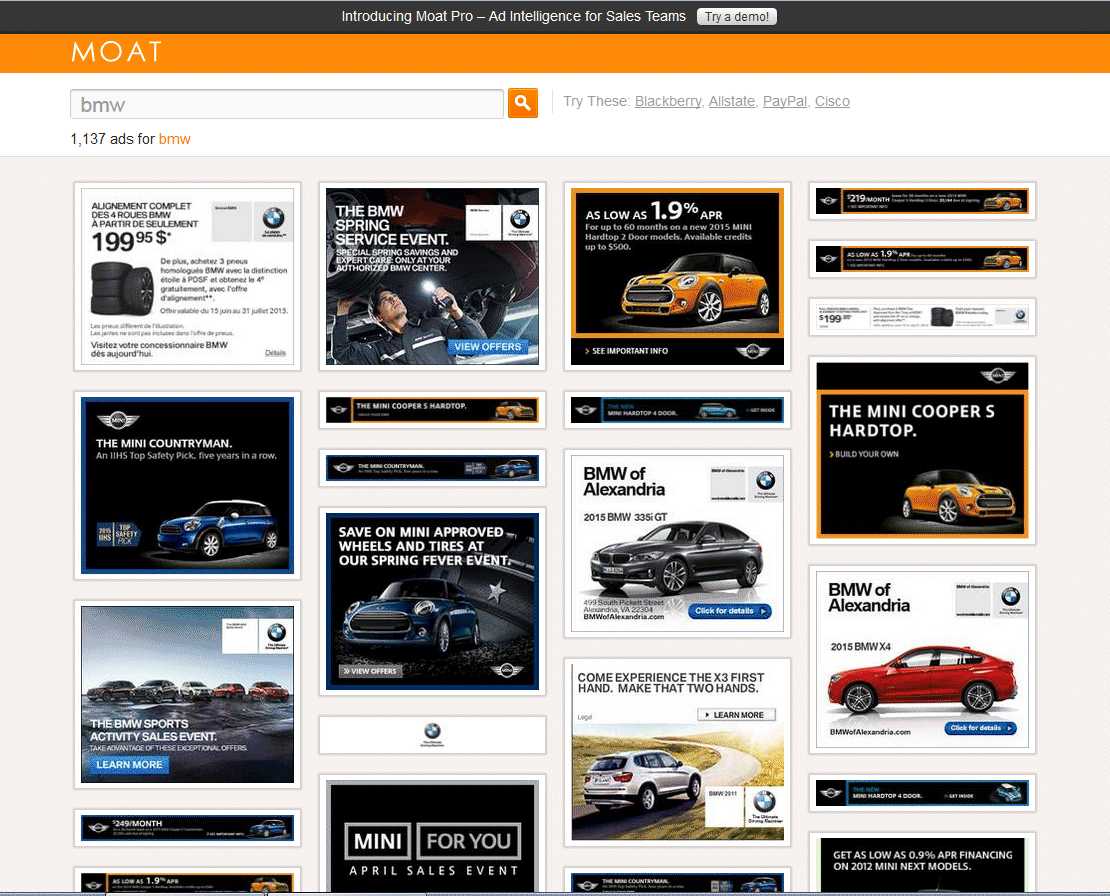Open the 0.9% APR Financing 2012 Mini ad
1110x896 pixels.
click(922, 864)
